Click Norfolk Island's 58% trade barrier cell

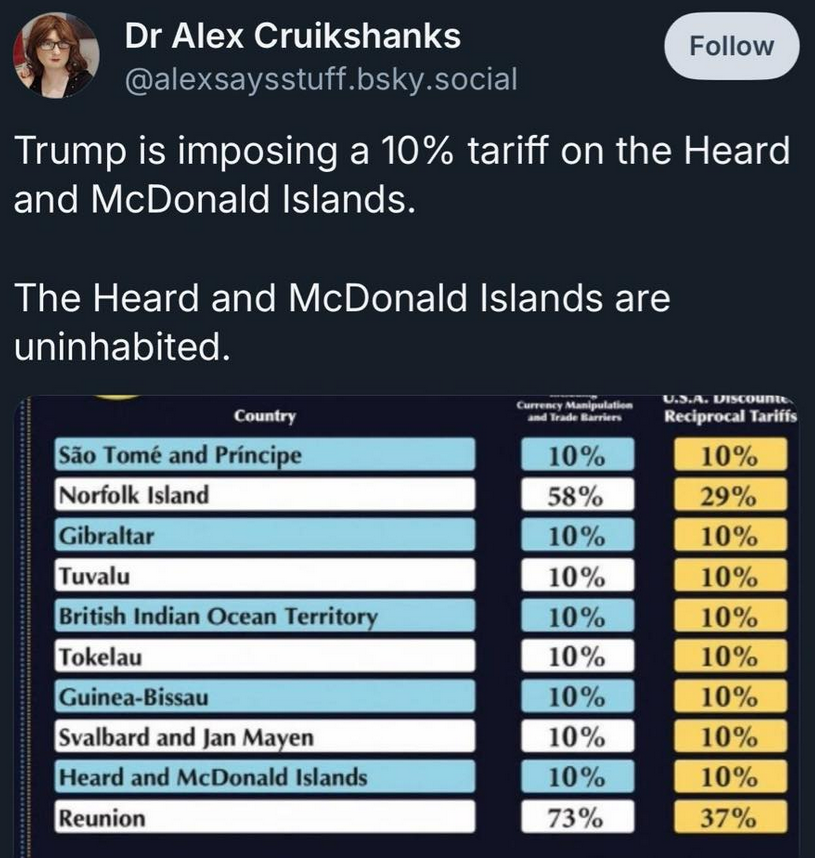[x=576, y=496]
